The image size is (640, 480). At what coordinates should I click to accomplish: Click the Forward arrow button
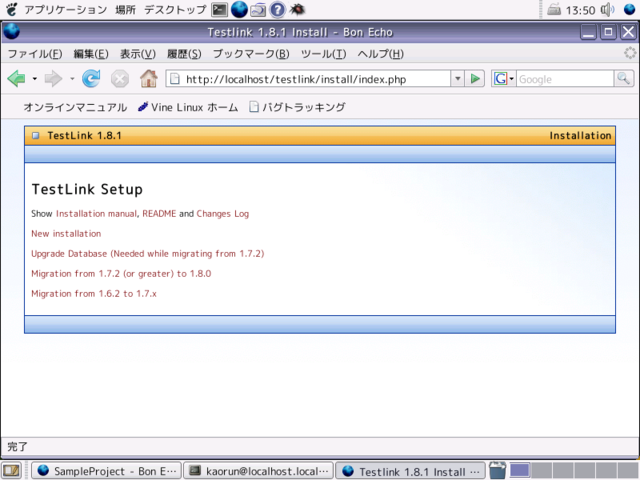coord(53,78)
